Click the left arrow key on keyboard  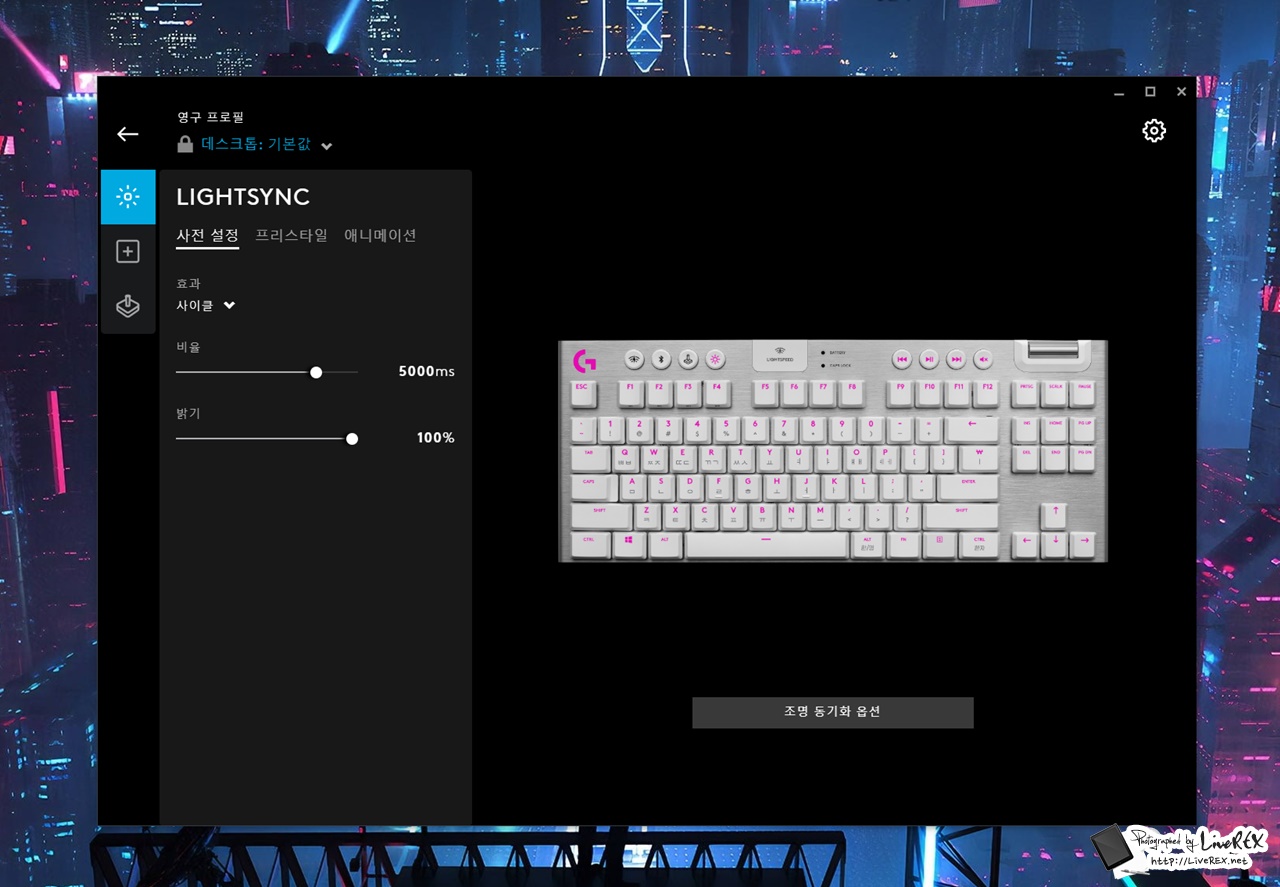pos(1024,544)
